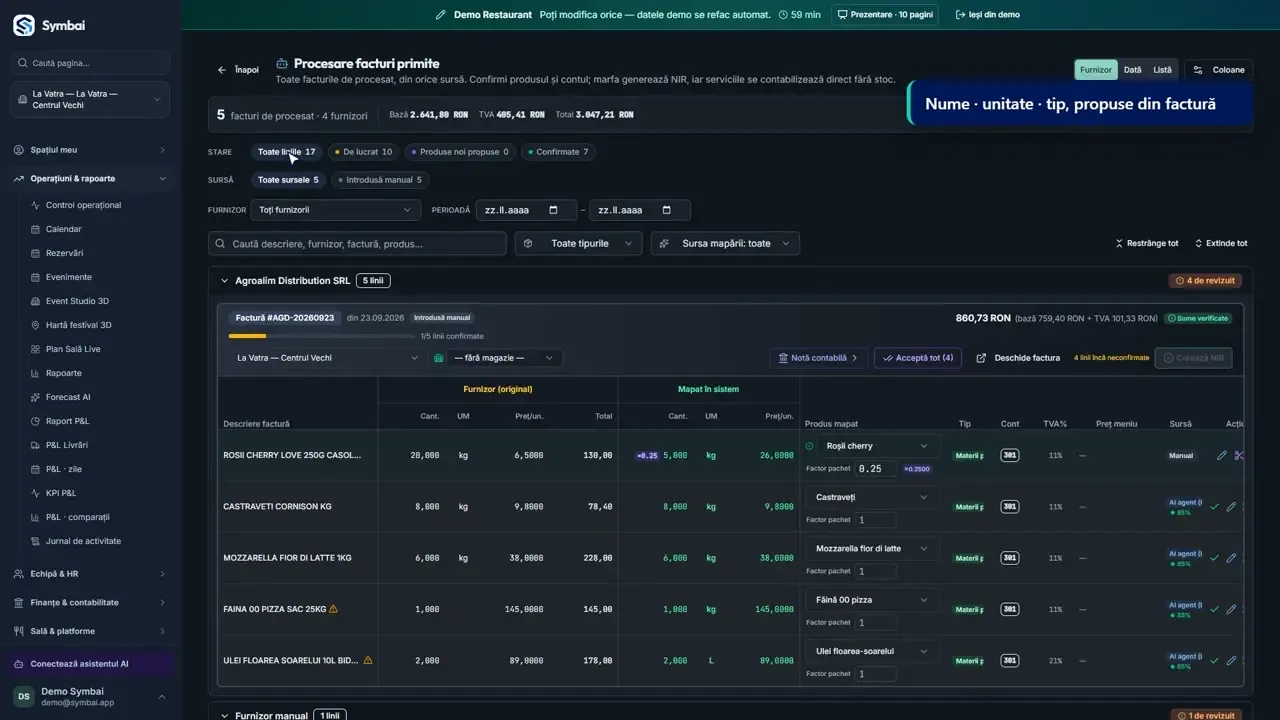Screen dimensions: 1280x720
Task: Click the scissors icon on Roșii cherry row
Action: (1239, 455)
